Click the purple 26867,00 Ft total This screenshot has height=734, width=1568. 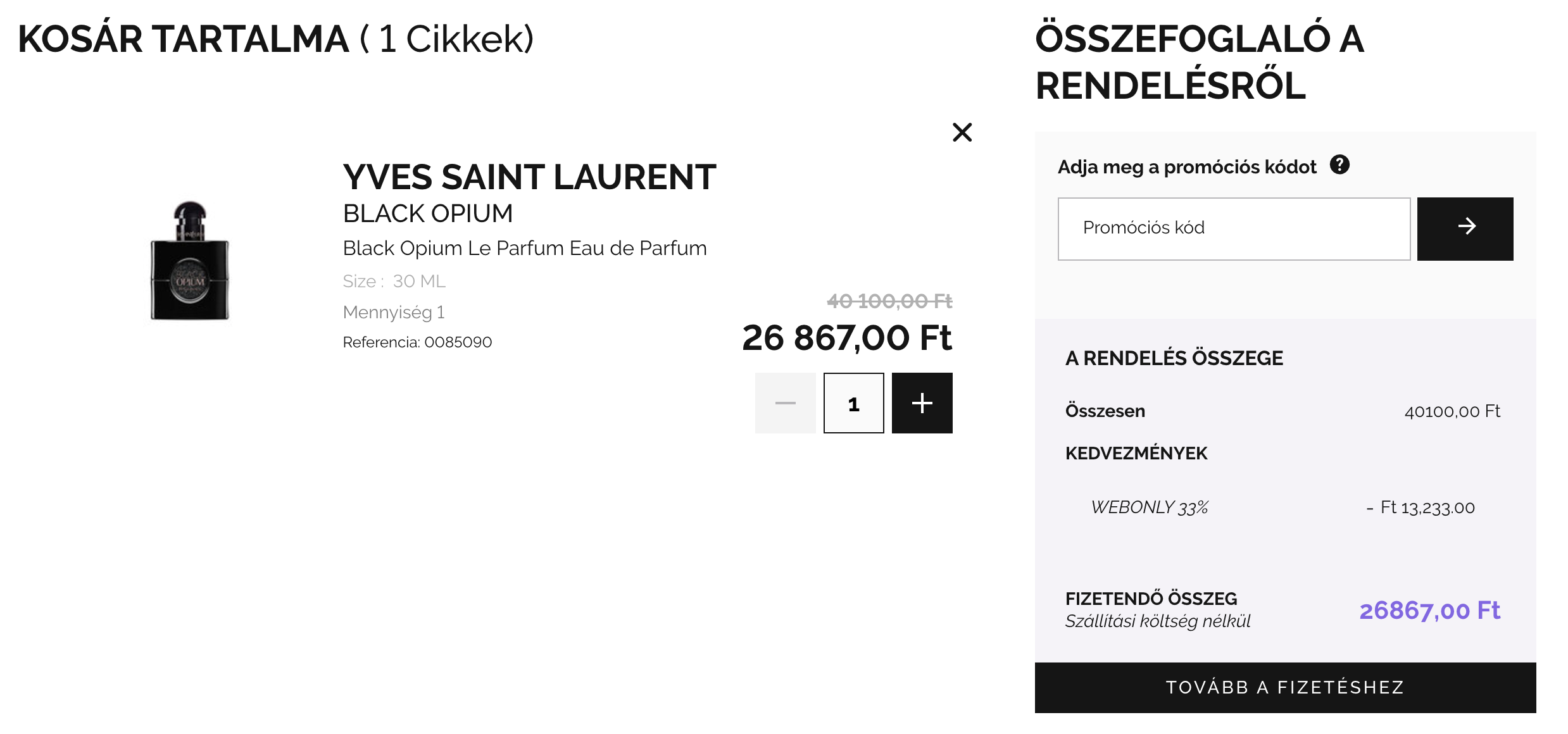(1429, 611)
